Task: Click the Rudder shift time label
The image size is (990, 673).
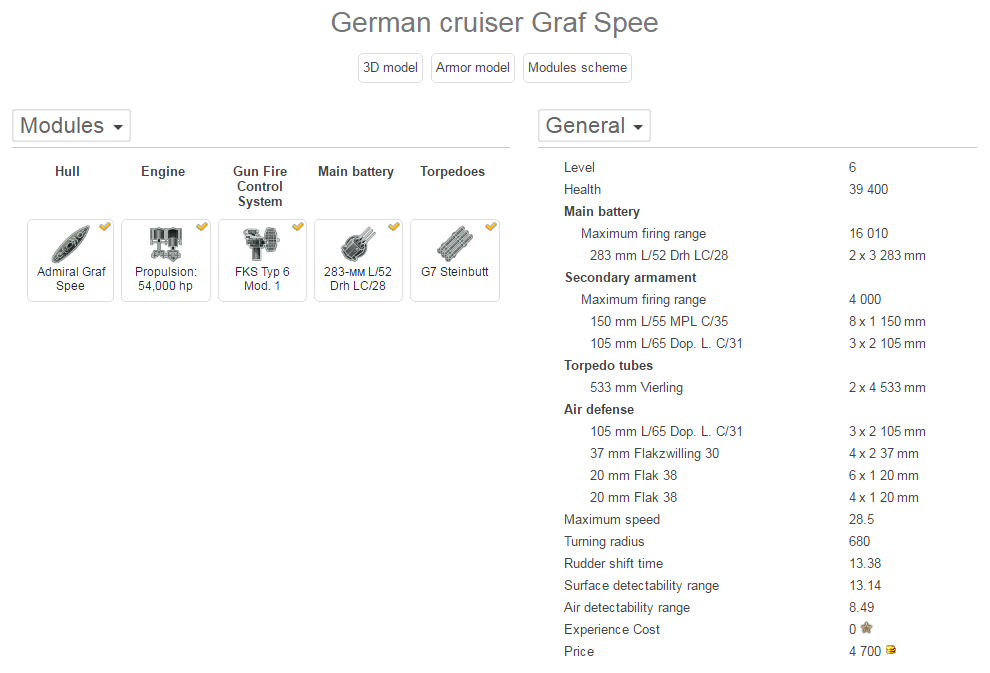Action: pyautogui.click(x=614, y=563)
